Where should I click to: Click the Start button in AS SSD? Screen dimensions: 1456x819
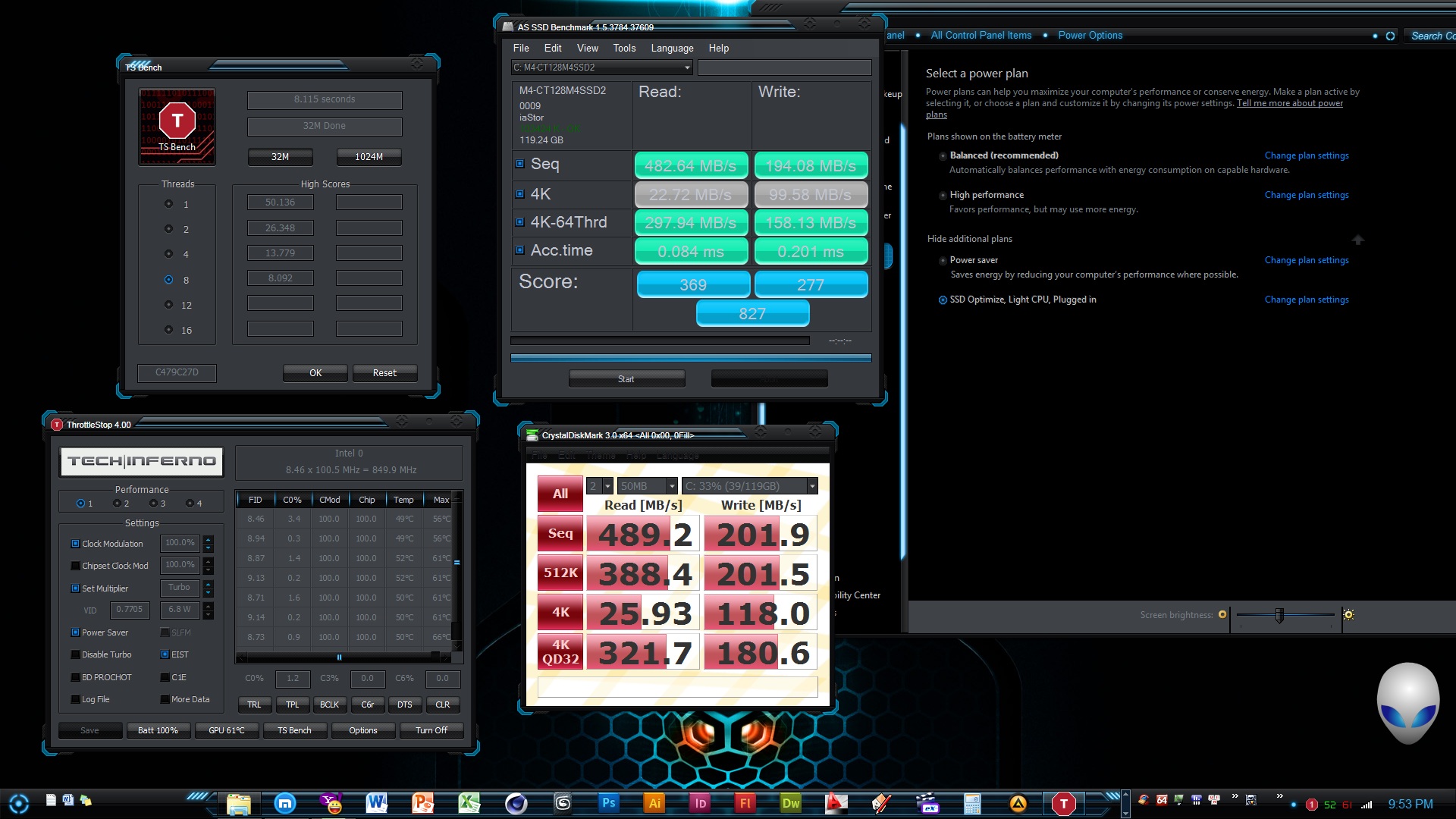click(x=626, y=378)
